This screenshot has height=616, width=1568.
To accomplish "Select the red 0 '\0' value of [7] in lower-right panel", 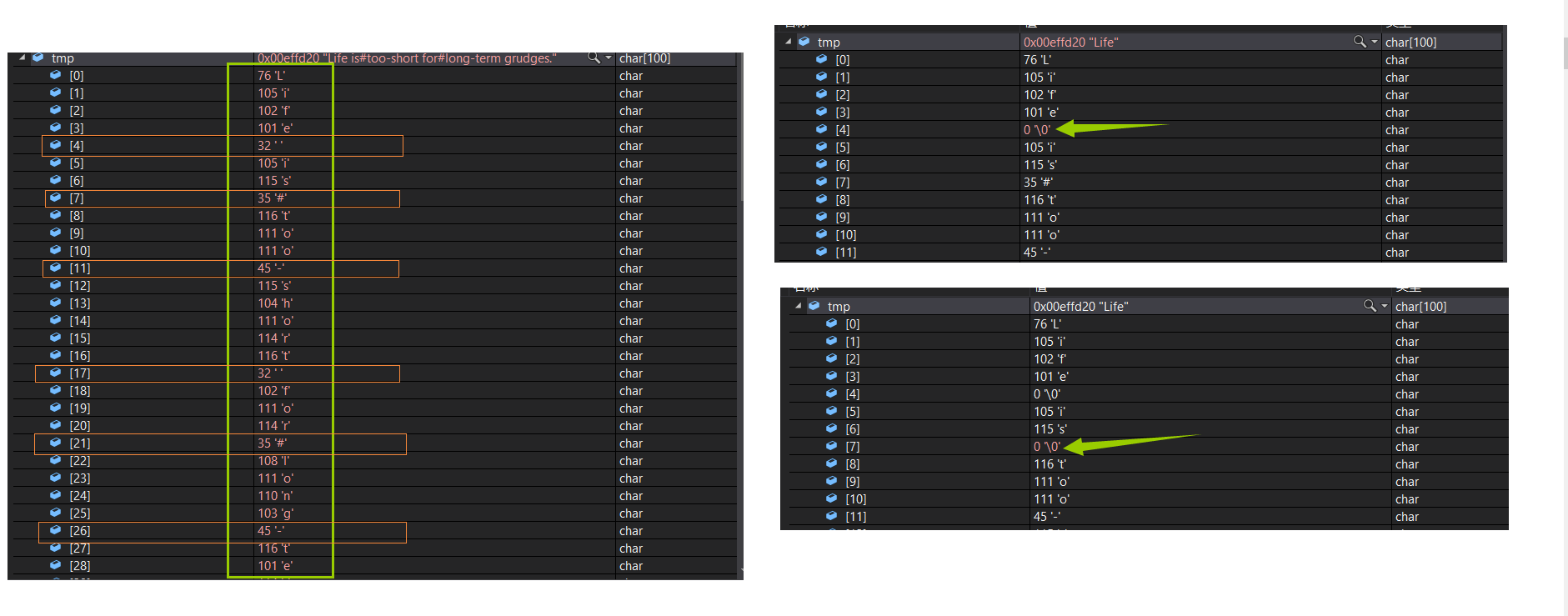I will point(1048,446).
